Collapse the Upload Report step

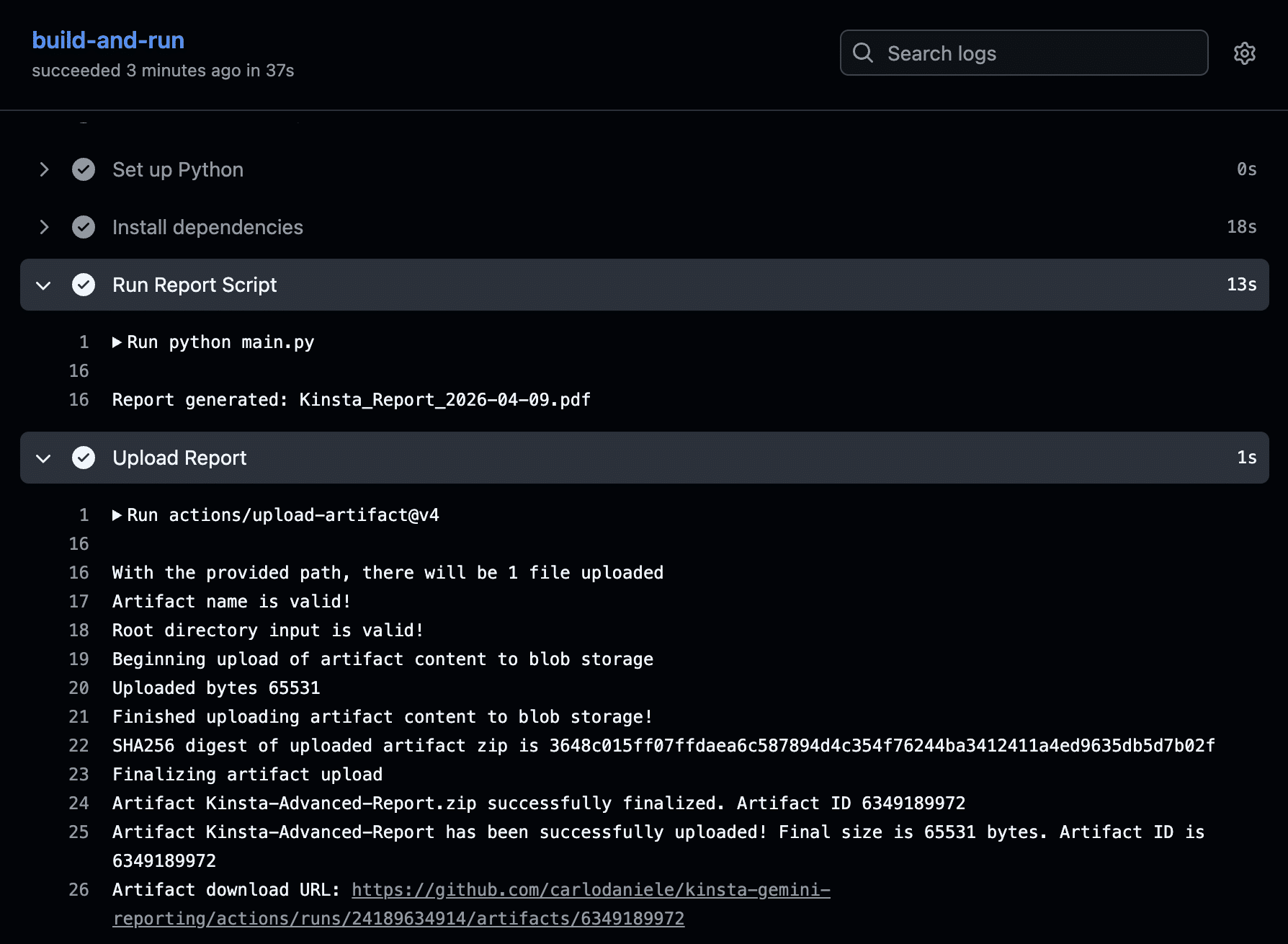pyautogui.click(x=43, y=458)
